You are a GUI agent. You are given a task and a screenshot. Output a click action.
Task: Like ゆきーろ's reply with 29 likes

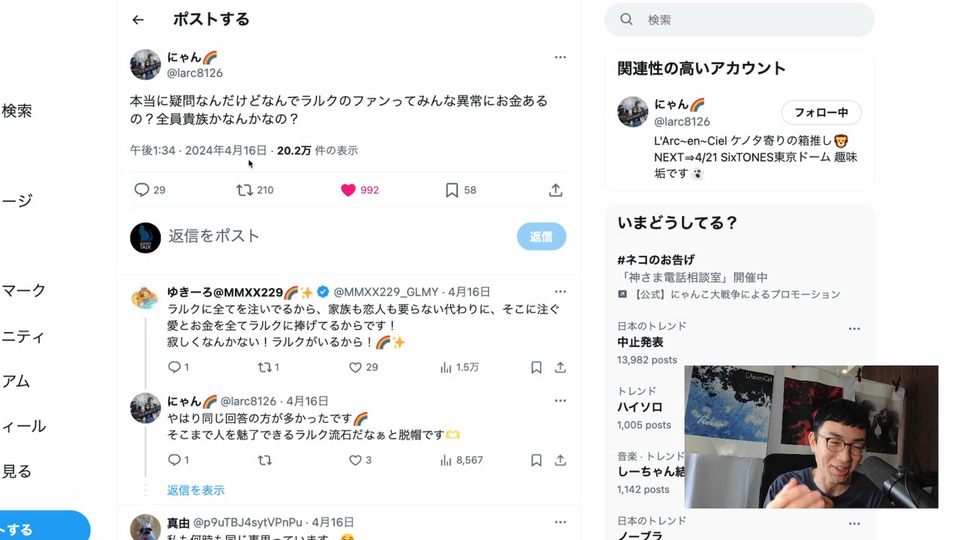tap(355, 367)
